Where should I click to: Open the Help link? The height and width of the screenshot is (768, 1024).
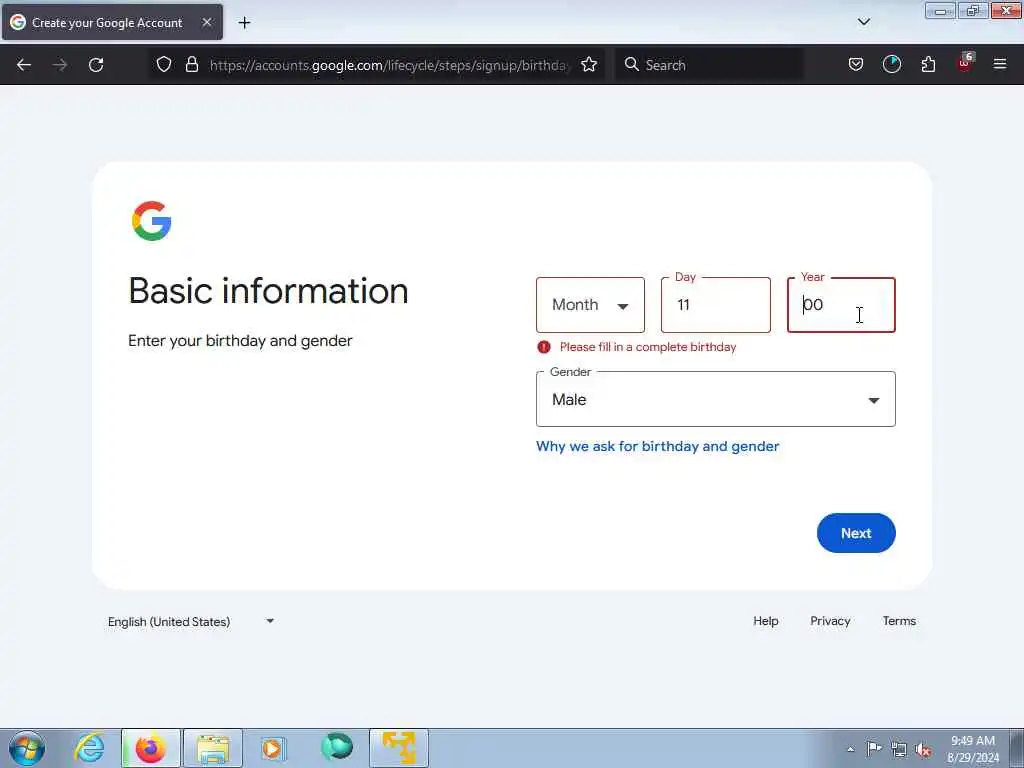coord(765,621)
